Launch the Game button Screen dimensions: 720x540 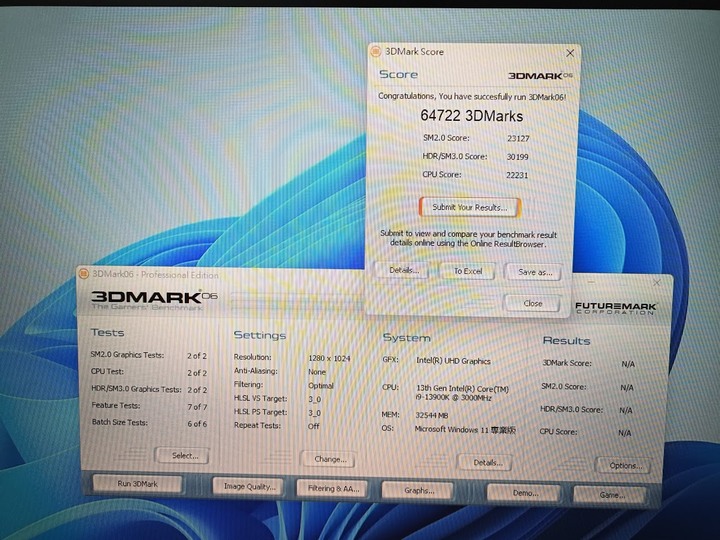click(x=611, y=495)
